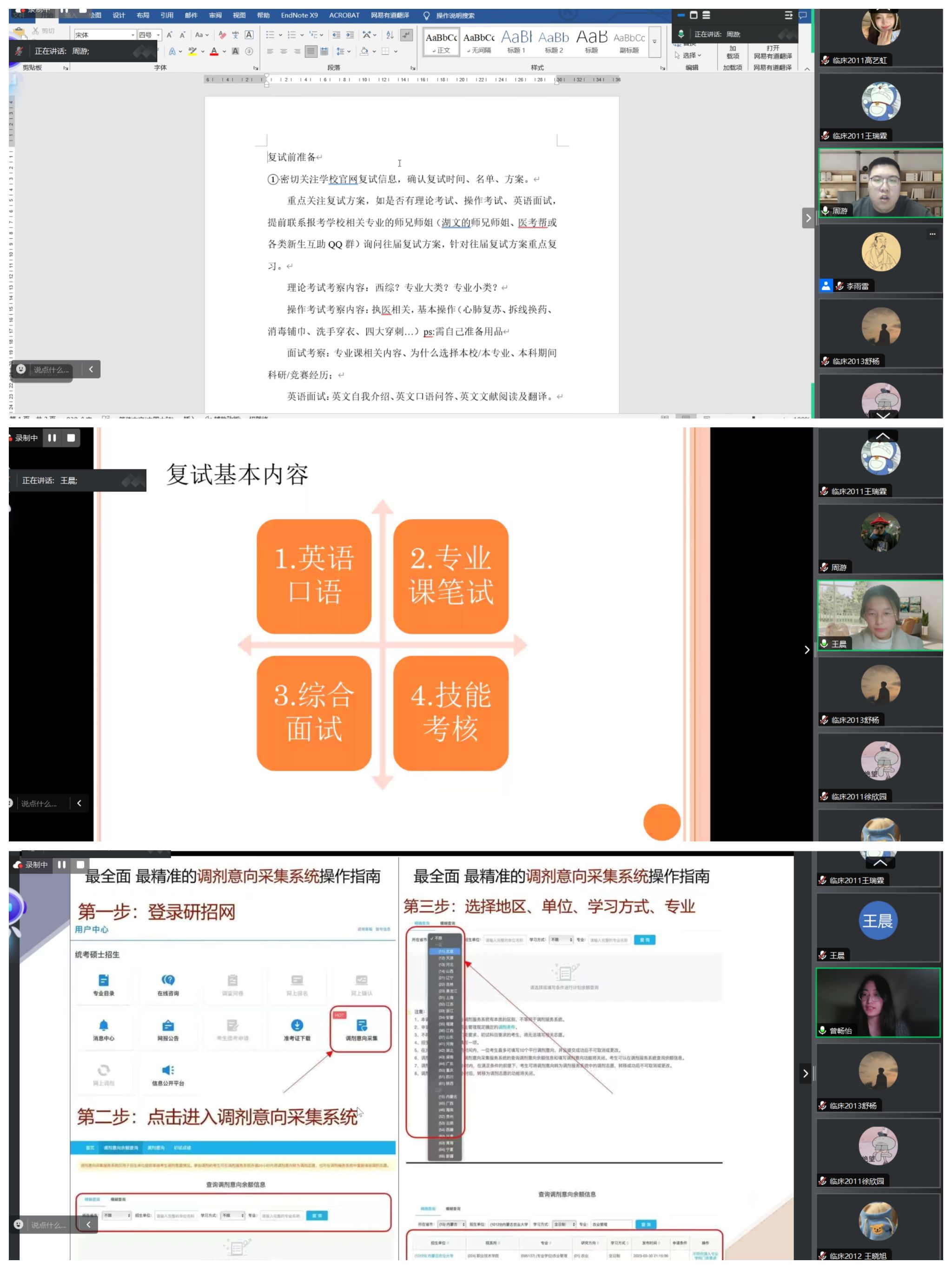The height and width of the screenshot is (1269, 952).
Task: Click the align left icon
Action: tap(270, 51)
